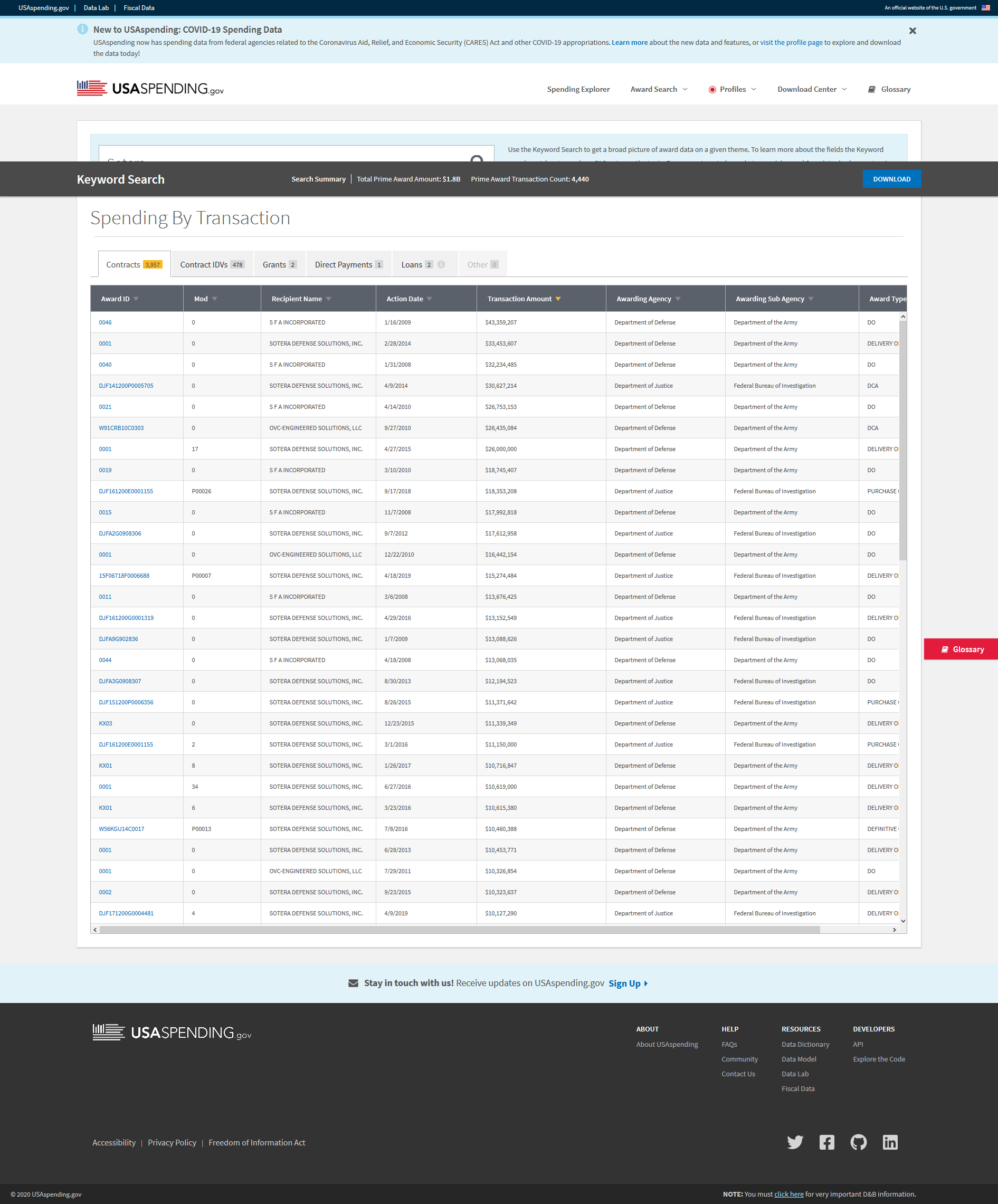Sort by Recipient Name column arrow
998x1204 pixels.
click(329, 299)
